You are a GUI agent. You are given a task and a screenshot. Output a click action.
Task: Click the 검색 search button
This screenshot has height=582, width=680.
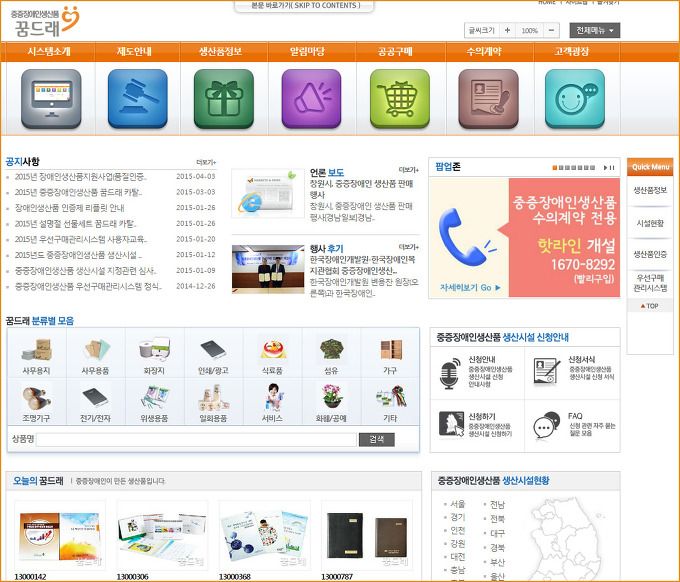coord(376,439)
